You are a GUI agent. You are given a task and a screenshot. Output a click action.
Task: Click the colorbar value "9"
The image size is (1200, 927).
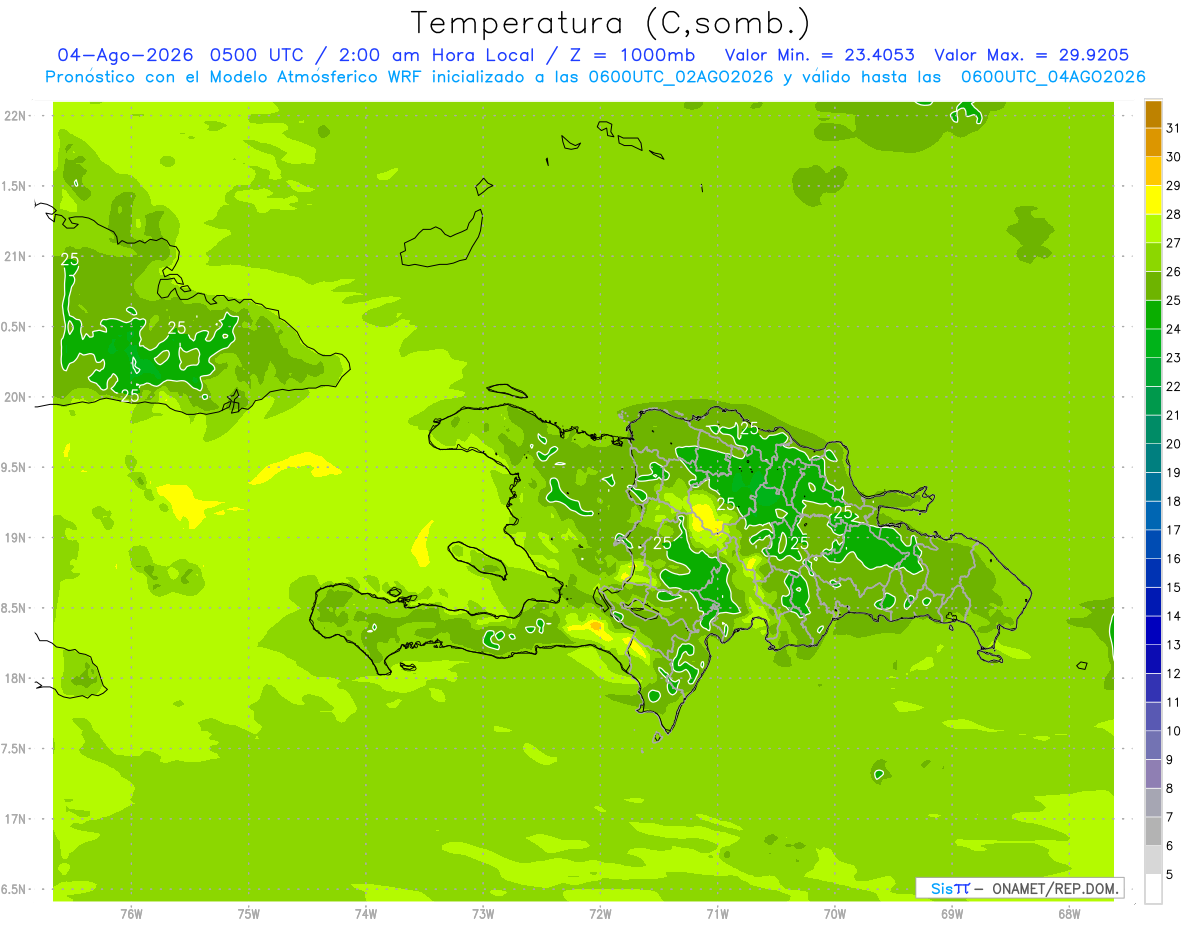1170,760
